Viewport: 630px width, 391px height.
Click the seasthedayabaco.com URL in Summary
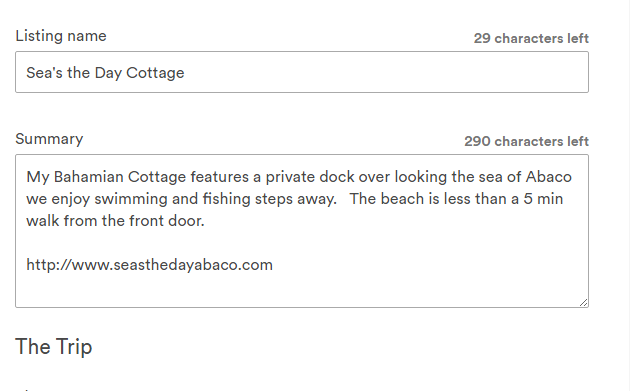(x=149, y=265)
